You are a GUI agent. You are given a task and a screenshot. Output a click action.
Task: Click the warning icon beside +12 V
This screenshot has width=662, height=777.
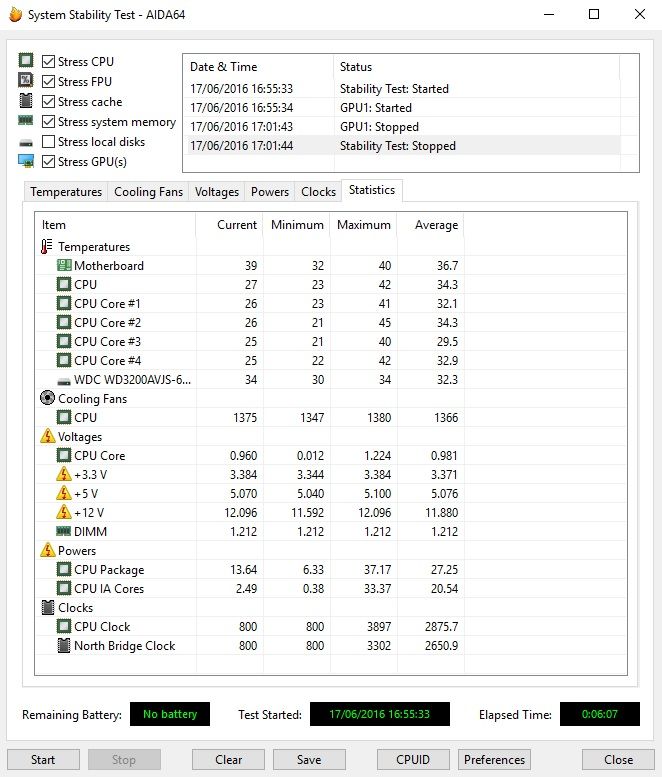(x=64, y=513)
